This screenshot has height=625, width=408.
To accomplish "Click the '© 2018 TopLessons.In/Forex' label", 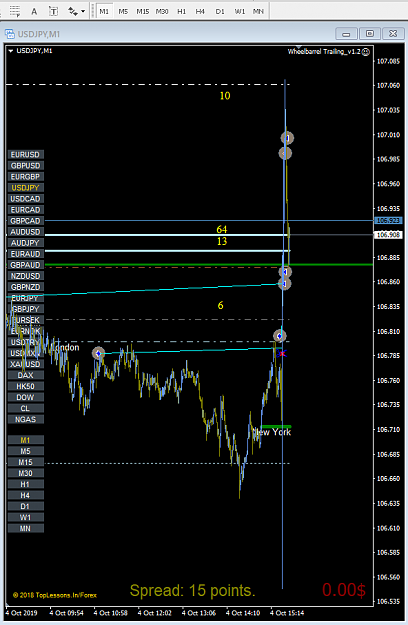I will point(55,595).
